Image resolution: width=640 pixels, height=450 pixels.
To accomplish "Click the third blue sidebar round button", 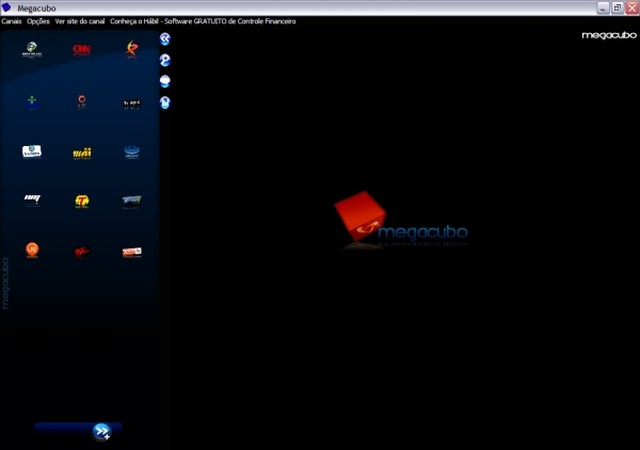I will coord(165,81).
